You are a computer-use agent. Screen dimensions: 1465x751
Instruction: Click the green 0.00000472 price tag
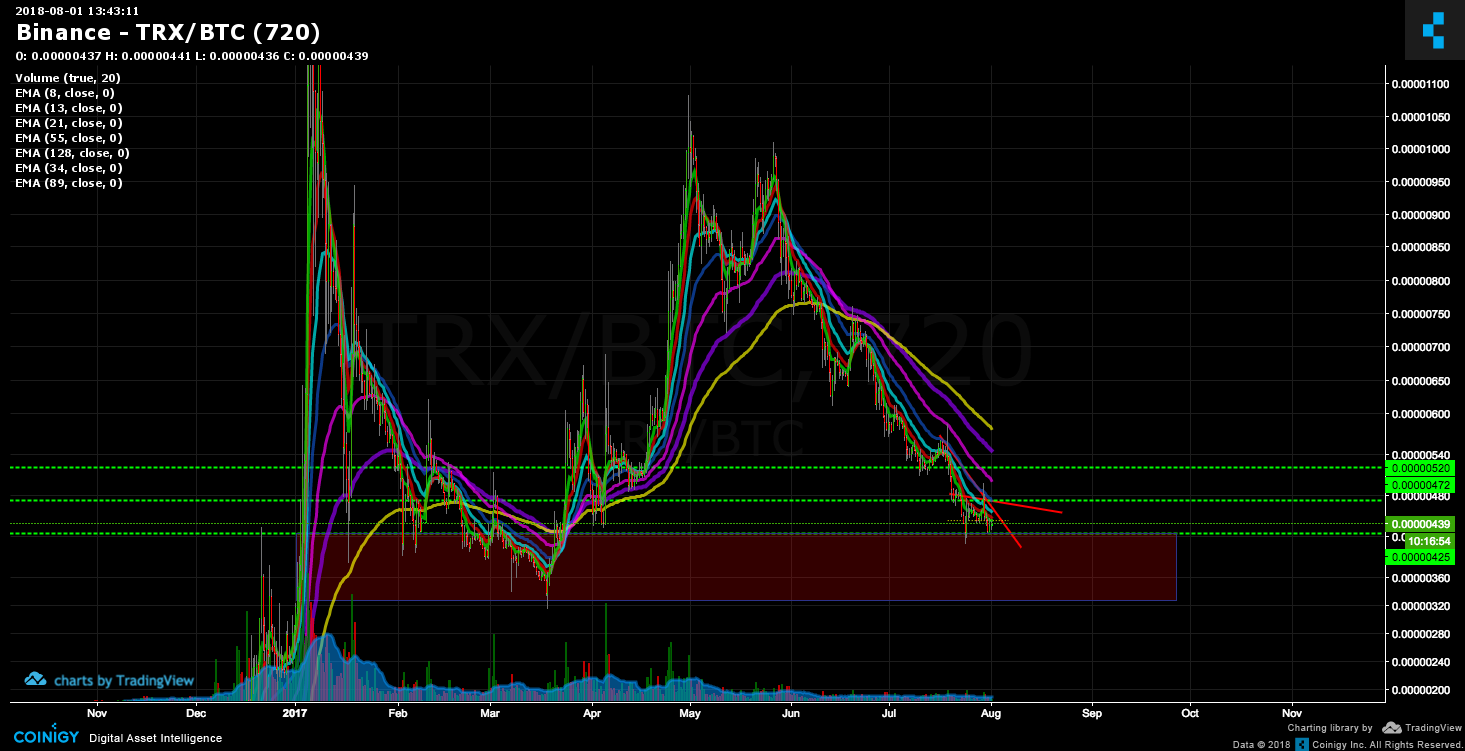pyautogui.click(x=1418, y=485)
